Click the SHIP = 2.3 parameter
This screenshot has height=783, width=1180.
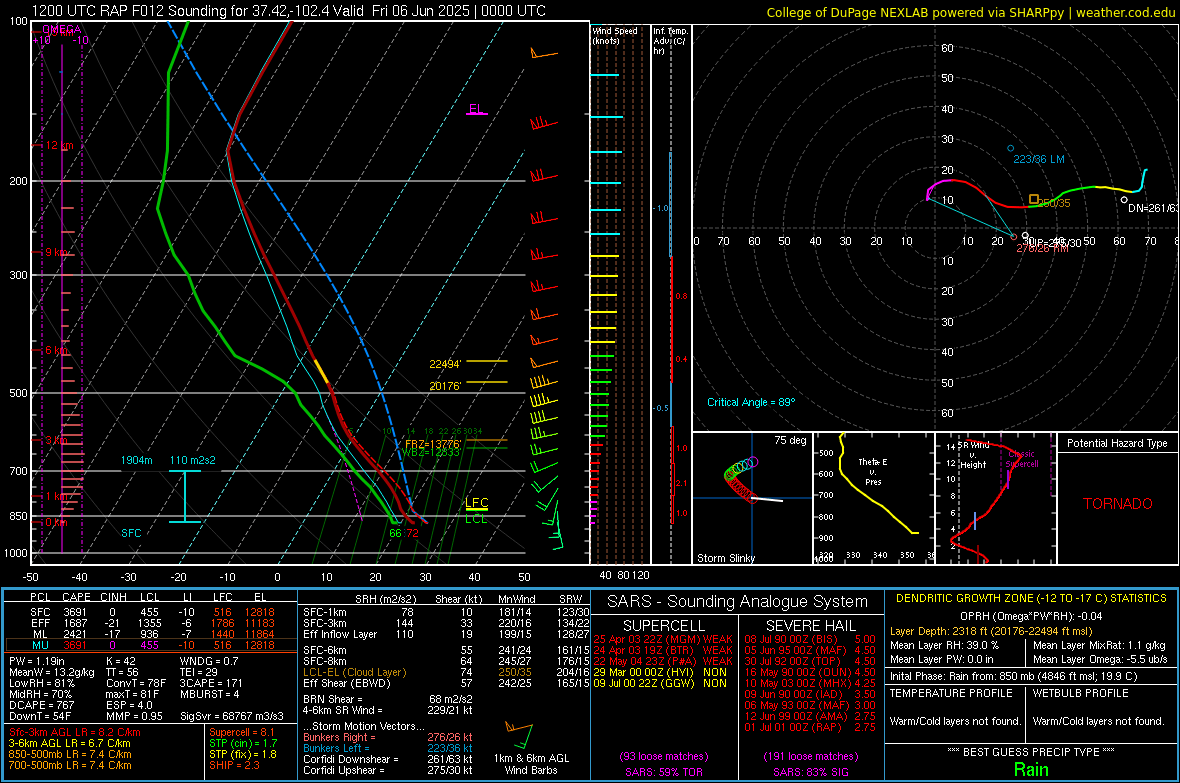click(234, 765)
